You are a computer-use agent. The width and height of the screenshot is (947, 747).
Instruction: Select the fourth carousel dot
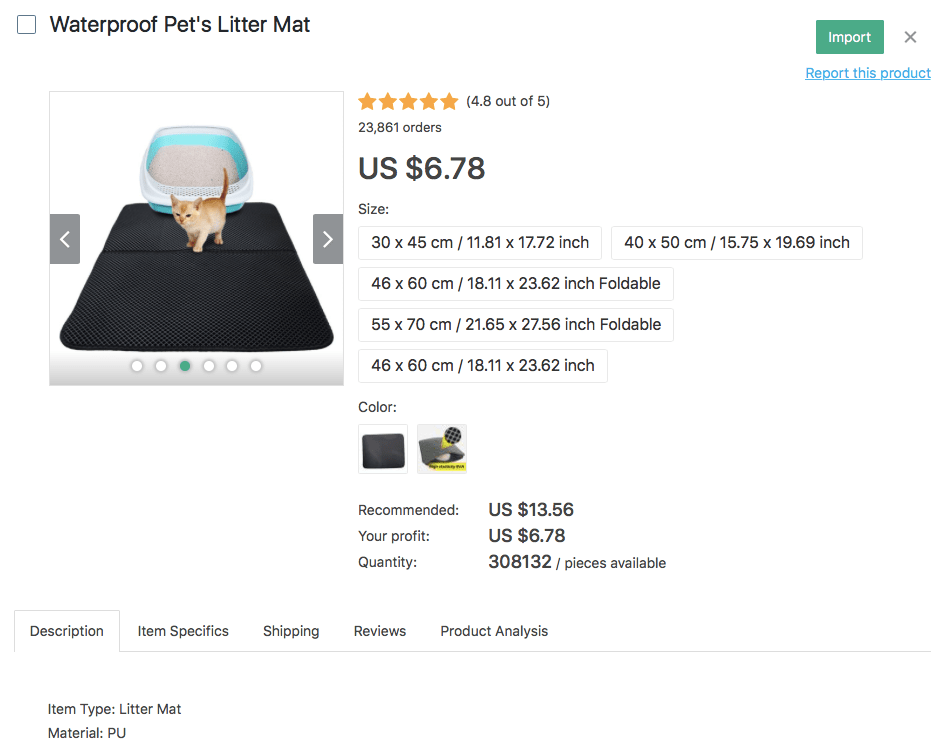(x=208, y=366)
